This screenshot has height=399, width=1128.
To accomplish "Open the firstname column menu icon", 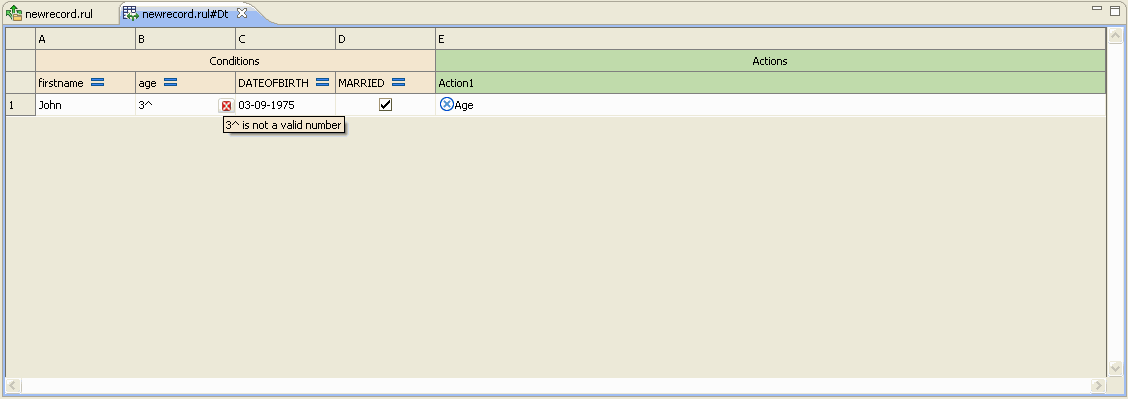I will 97,83.
